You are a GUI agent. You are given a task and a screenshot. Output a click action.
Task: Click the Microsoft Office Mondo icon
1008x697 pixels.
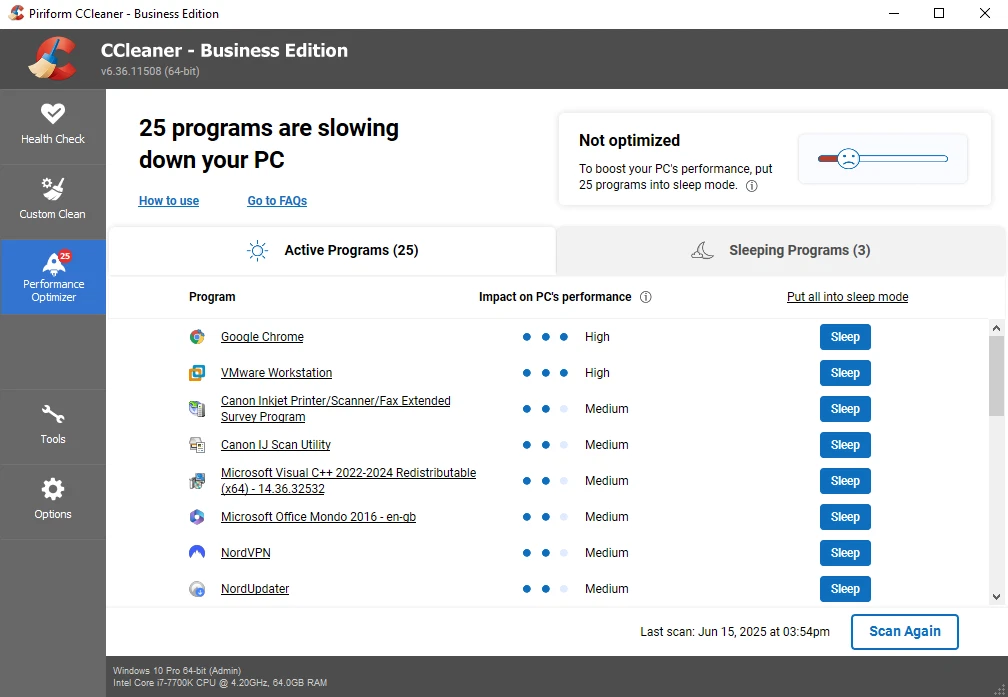coord(197,517)
